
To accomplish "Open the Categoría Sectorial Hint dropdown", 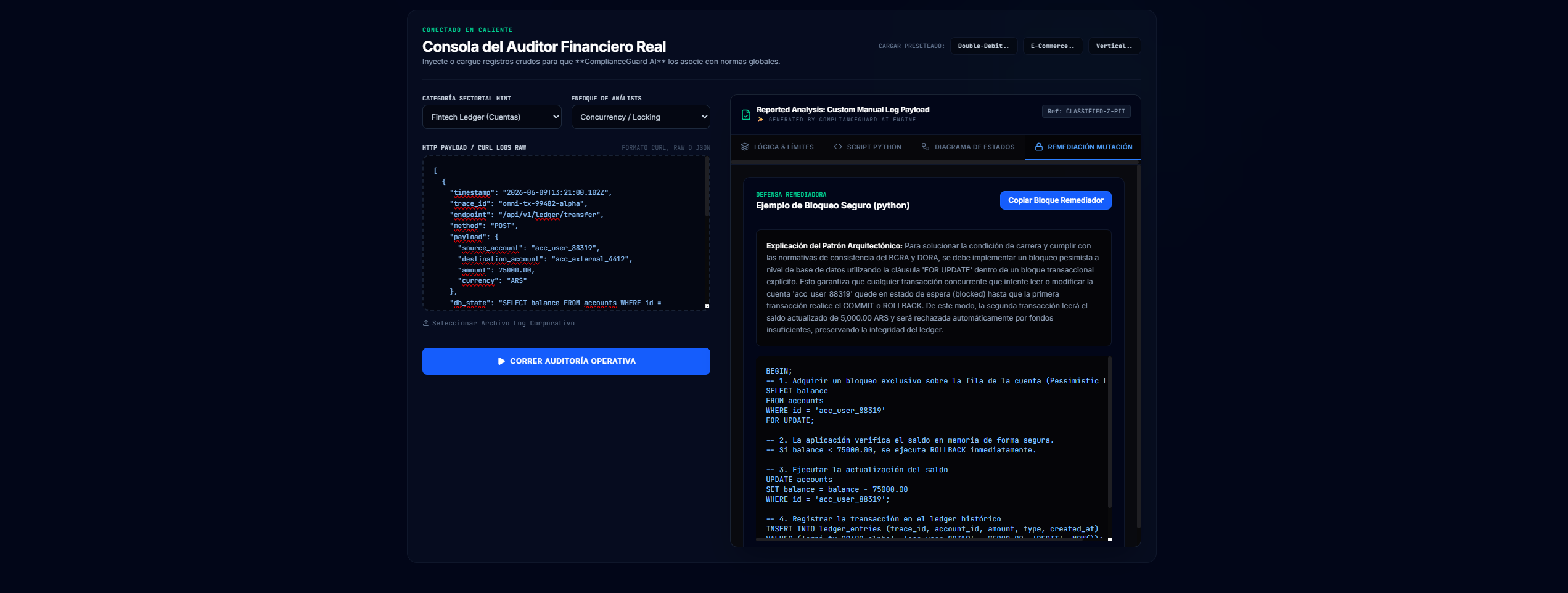I will (491, 117).
